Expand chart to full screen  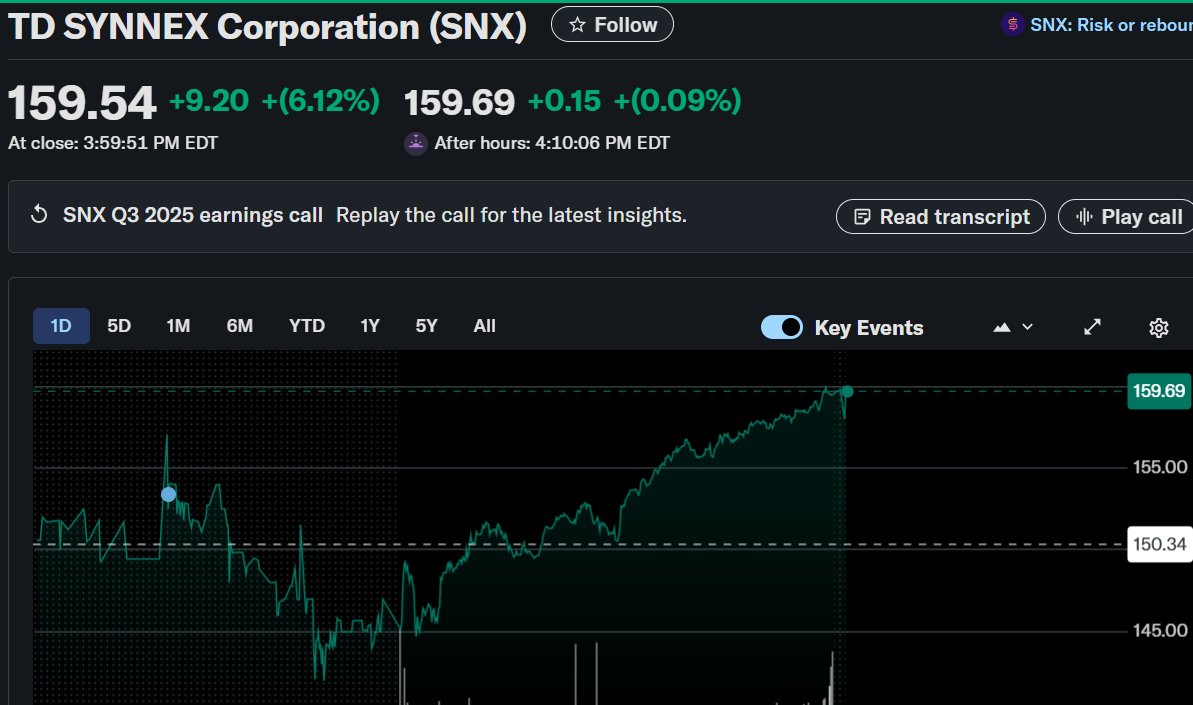1093,327
